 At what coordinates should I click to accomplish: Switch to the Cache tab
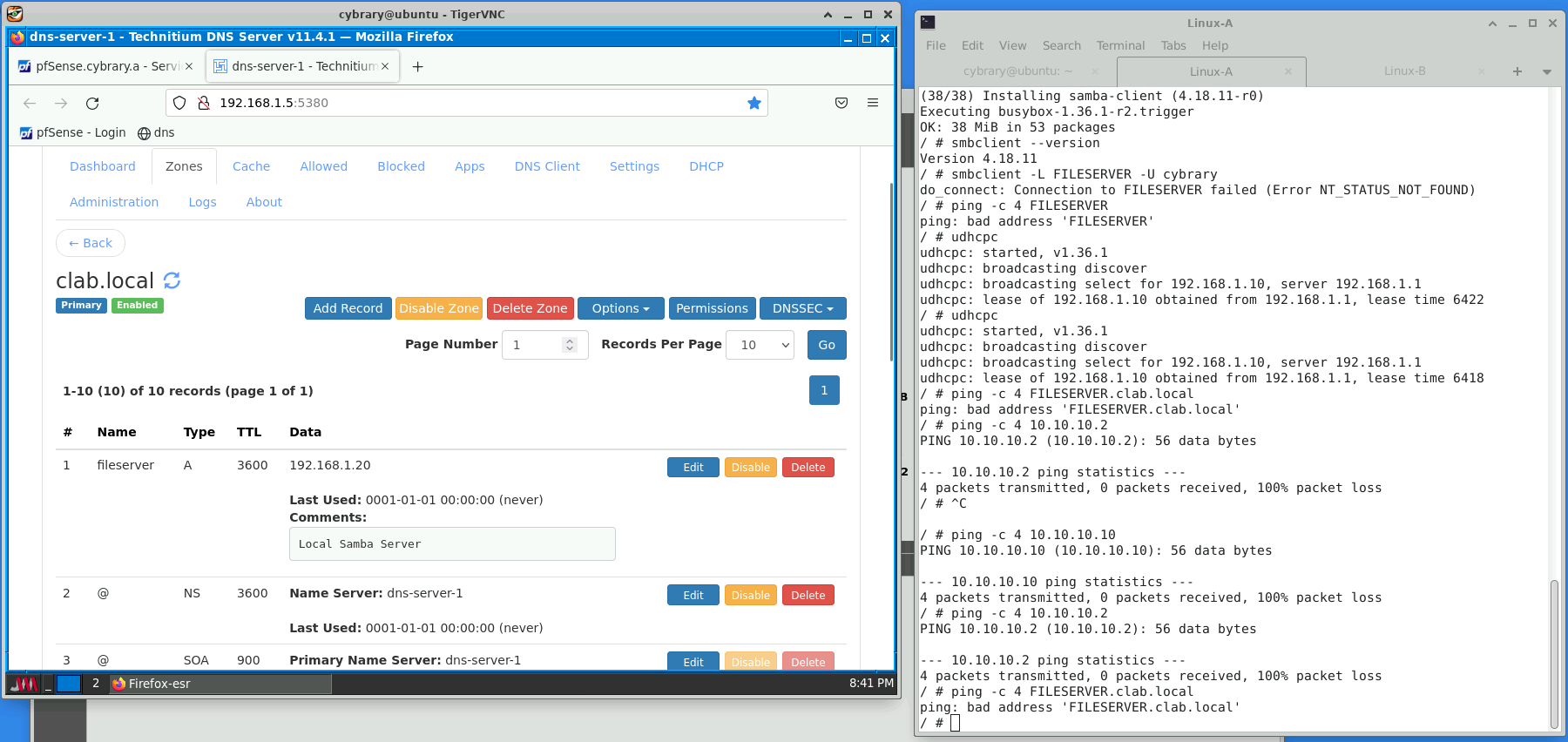(251, 166)
